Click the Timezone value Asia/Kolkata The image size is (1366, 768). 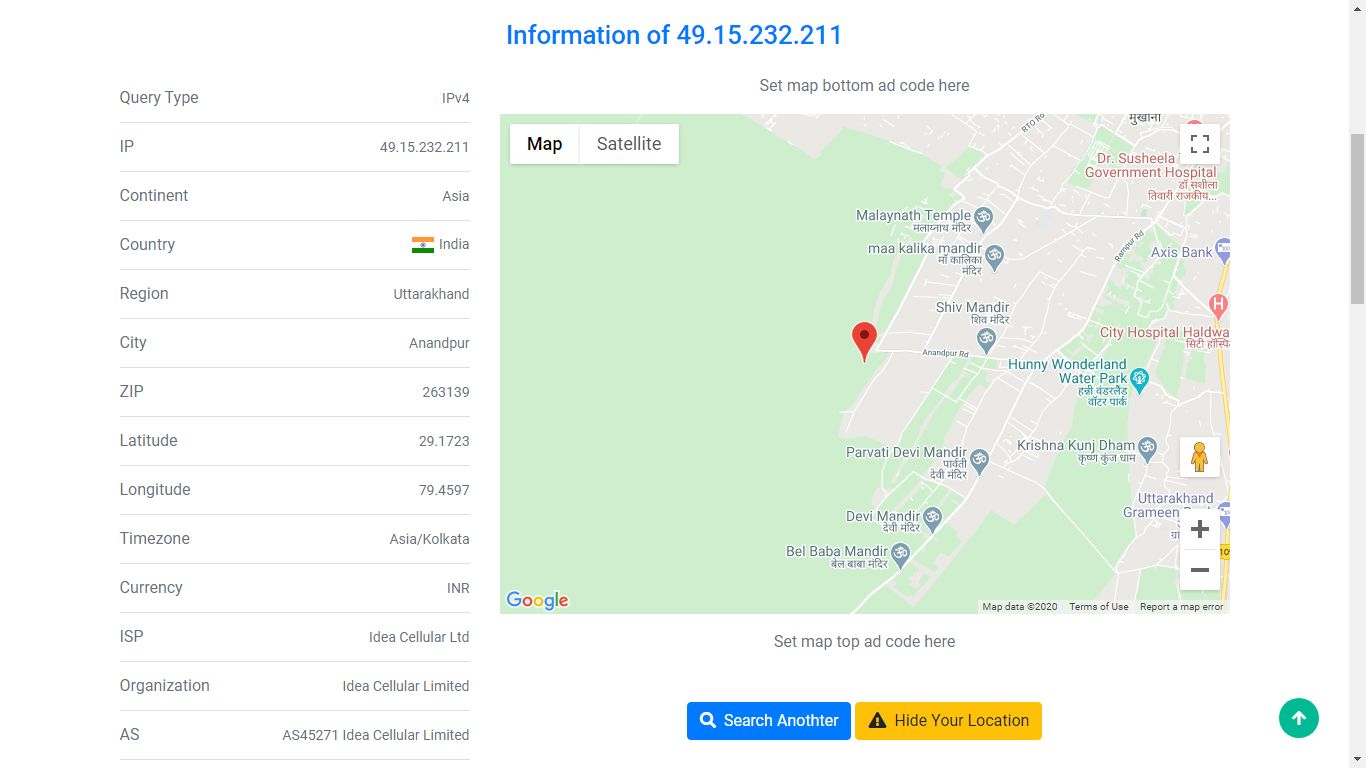429,539
